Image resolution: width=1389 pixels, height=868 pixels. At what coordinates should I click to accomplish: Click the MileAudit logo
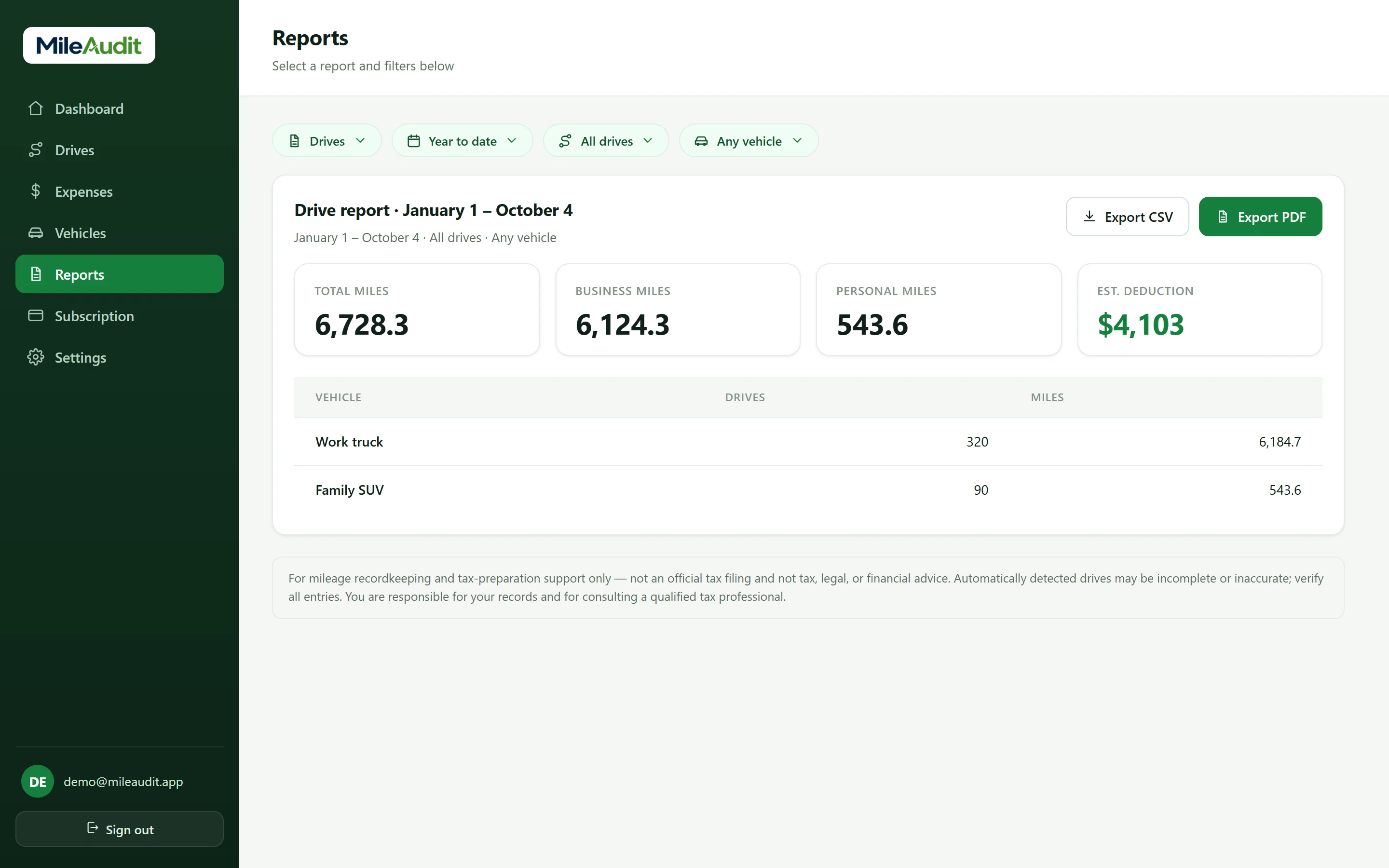coord(89,45)
